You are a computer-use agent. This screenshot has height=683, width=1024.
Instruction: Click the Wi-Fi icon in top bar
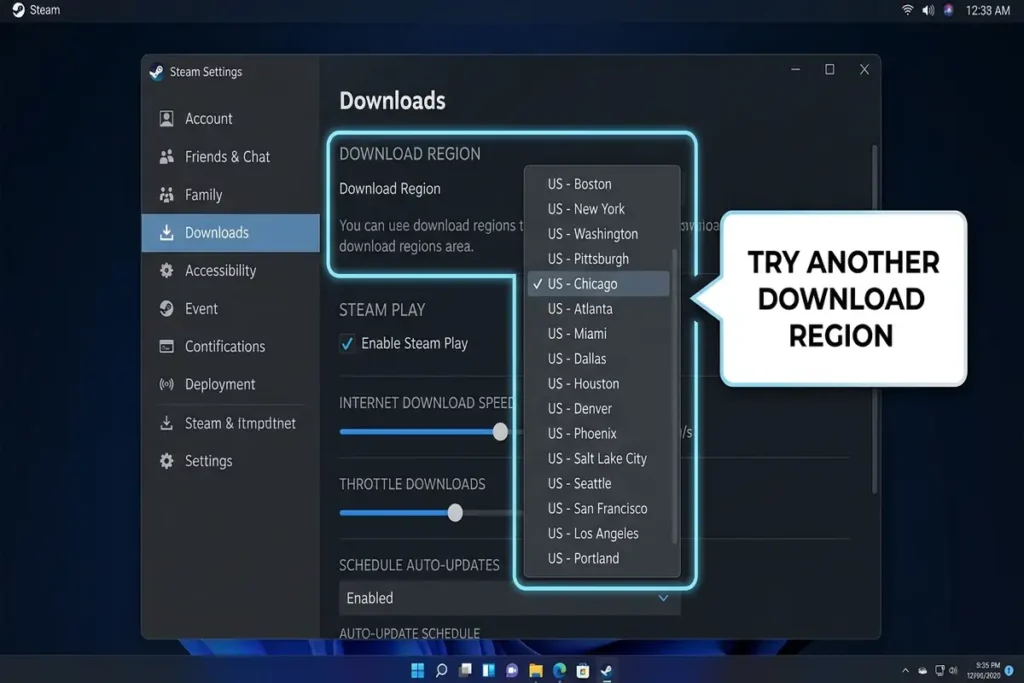click(907, 10)
